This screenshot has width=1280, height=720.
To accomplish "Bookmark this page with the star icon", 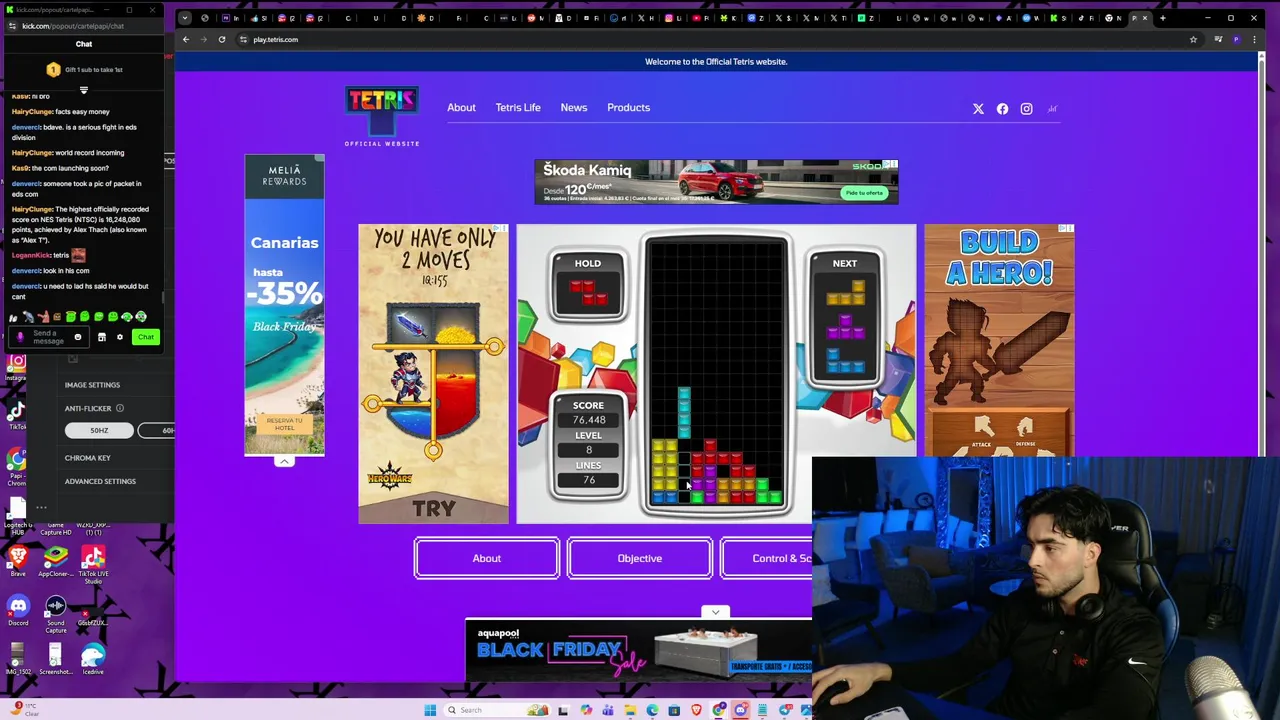I will coord(1193,39).
